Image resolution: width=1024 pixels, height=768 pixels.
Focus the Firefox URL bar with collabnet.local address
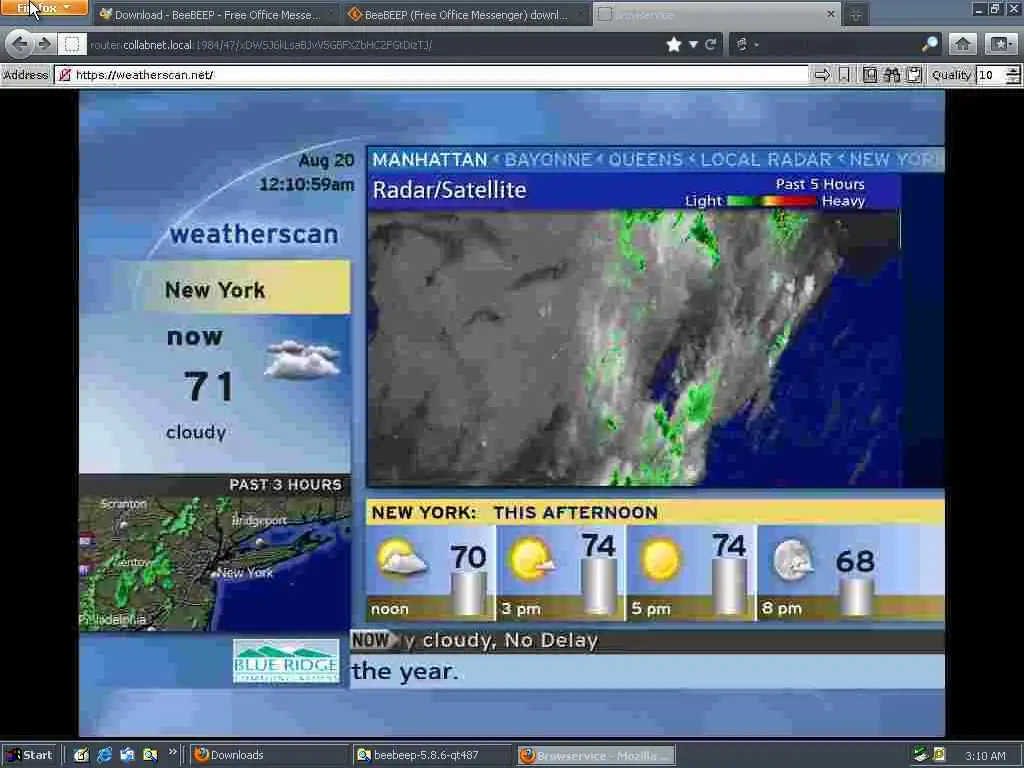pyautogui.click(x=372, y=44)
